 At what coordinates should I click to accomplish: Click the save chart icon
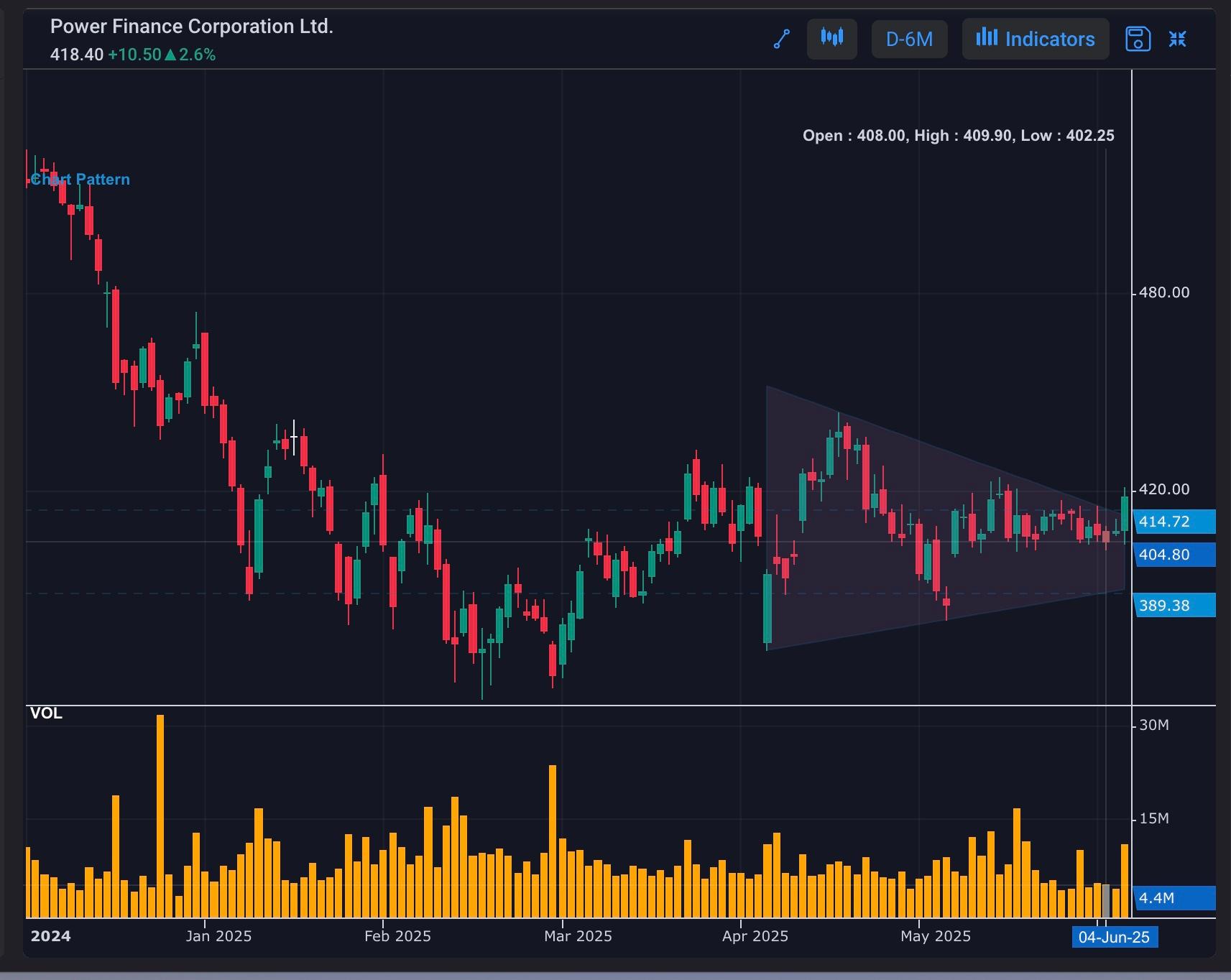[1138, 39]
